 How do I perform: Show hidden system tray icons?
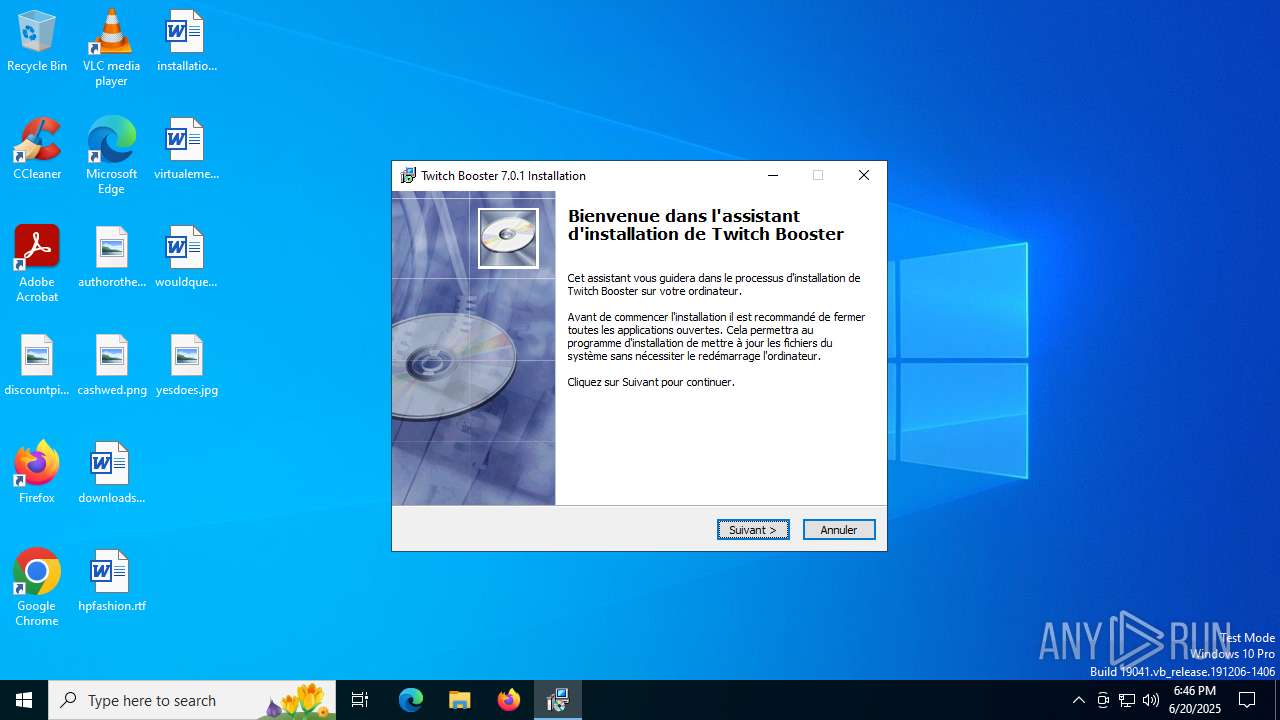1078,700
